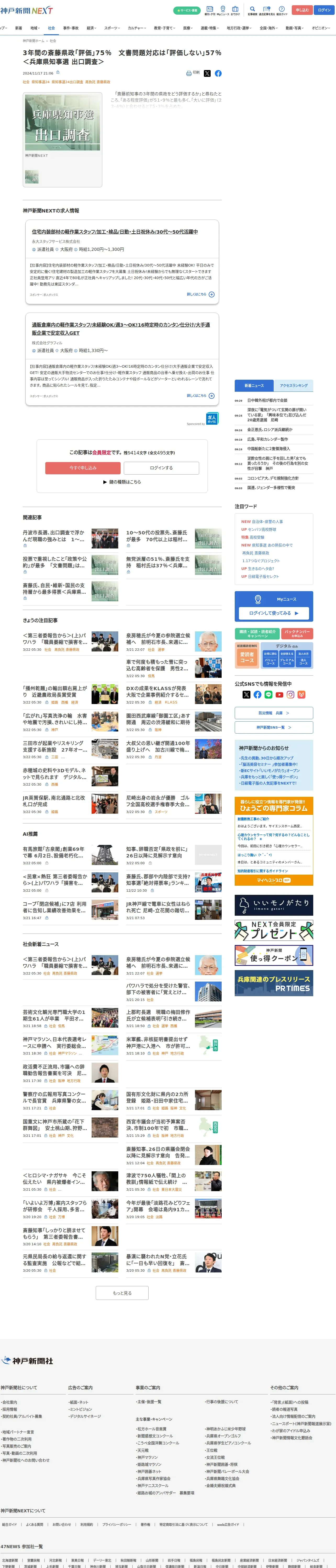Open the first job listing title 住宅内装部材
Viewport: 336px width, 1568px height.
[115, 232]
